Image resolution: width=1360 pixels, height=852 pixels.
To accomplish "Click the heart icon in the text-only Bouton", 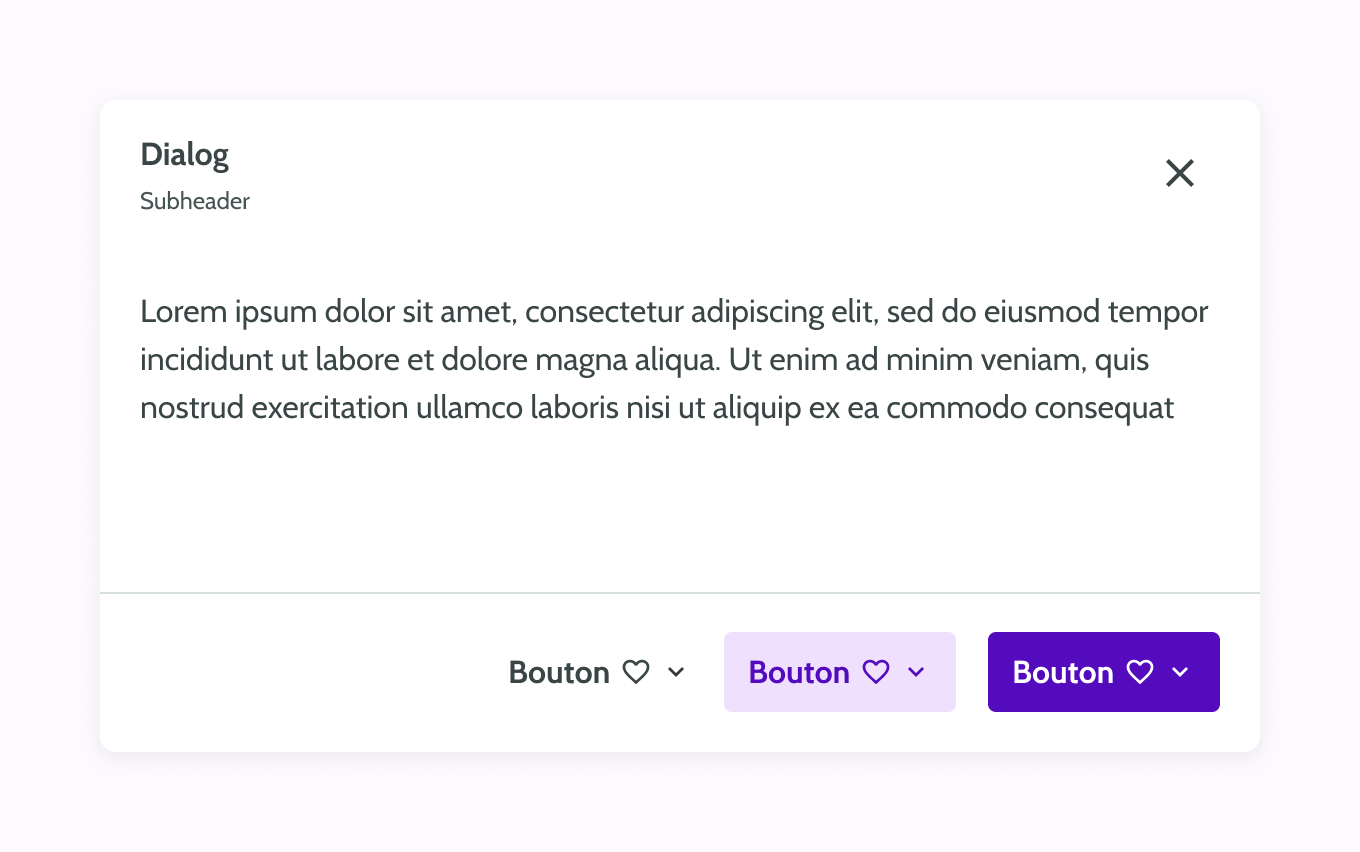I will (x=636, y=672).
